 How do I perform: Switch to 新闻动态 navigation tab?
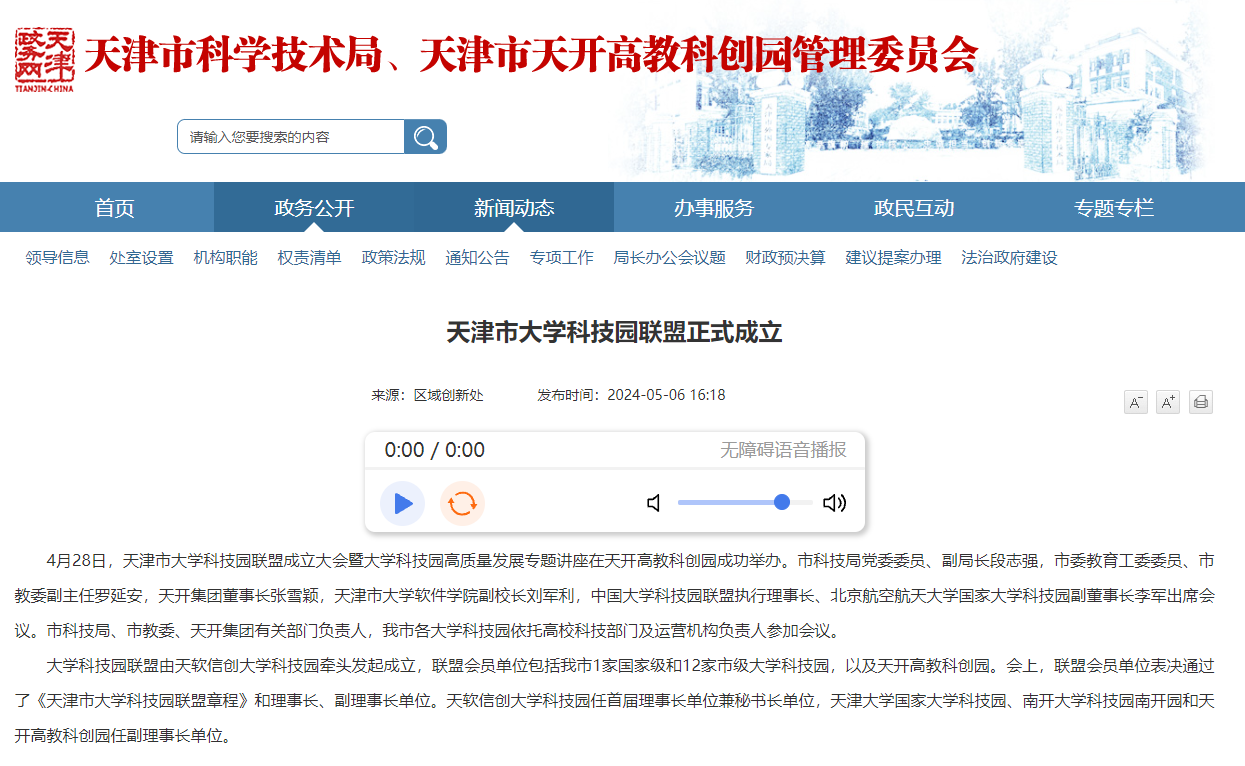pyautogui.click(x=514, y=208)
